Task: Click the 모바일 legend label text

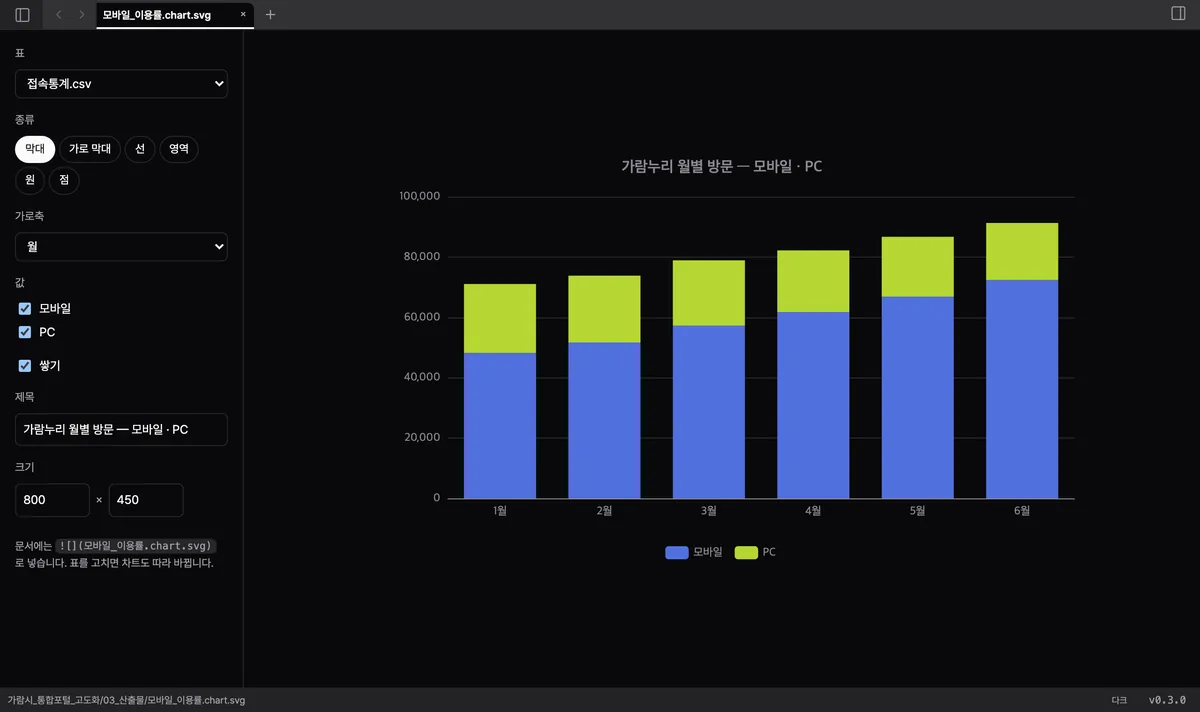Action: (708, 552)
